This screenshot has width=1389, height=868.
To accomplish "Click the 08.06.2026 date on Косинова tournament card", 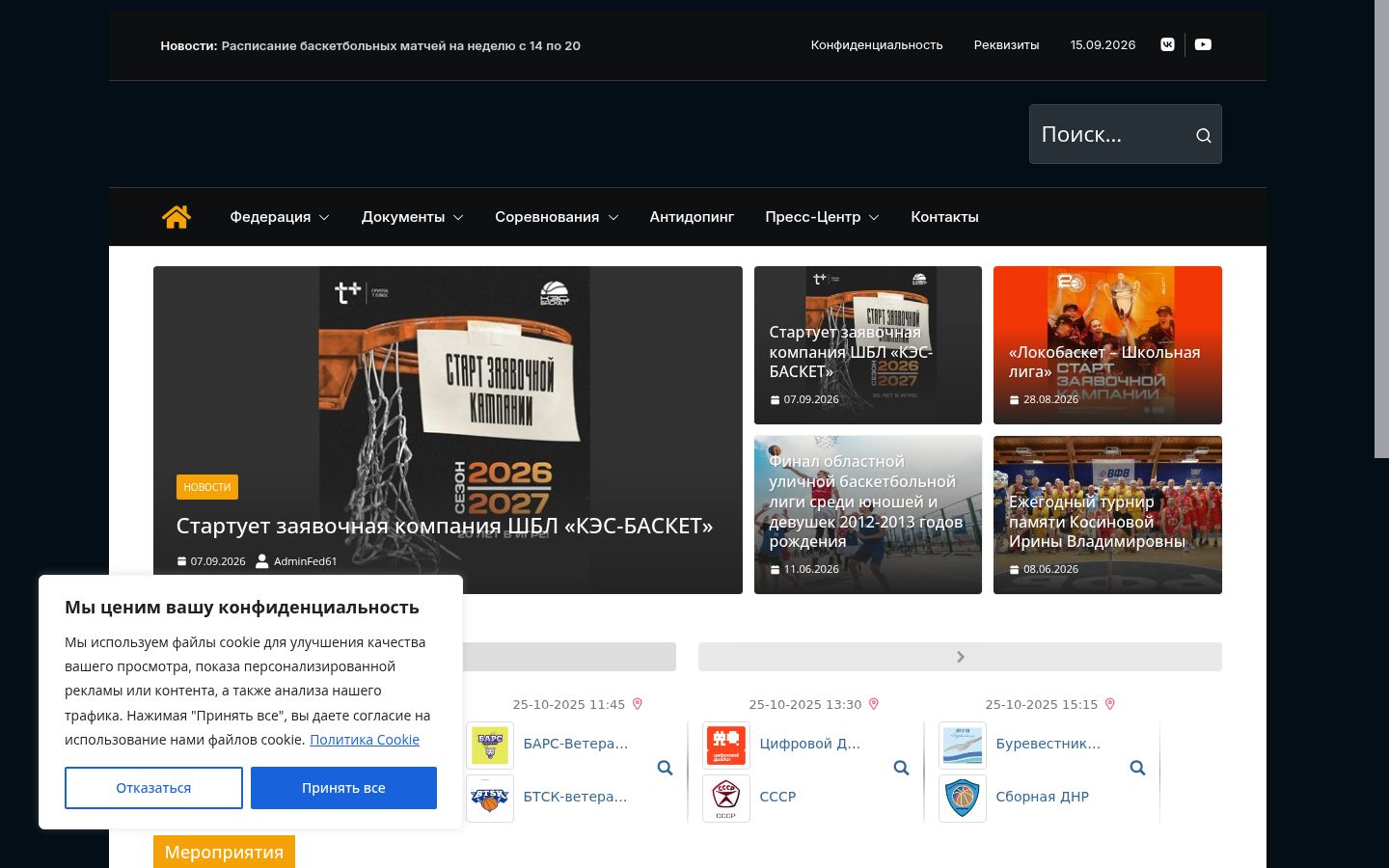I will 1050,569.
